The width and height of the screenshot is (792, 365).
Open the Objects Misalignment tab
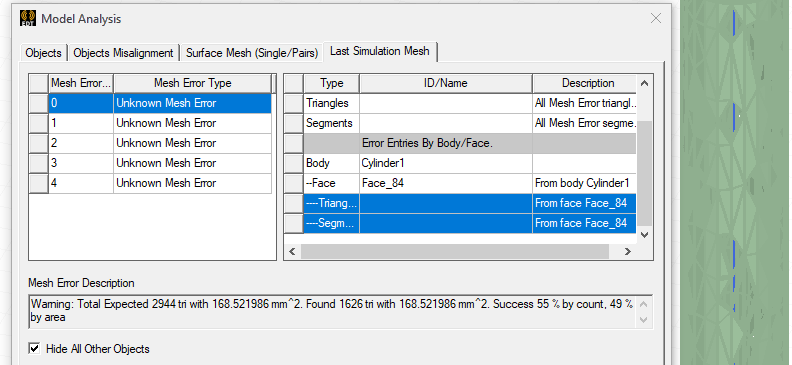pos(123,53)
